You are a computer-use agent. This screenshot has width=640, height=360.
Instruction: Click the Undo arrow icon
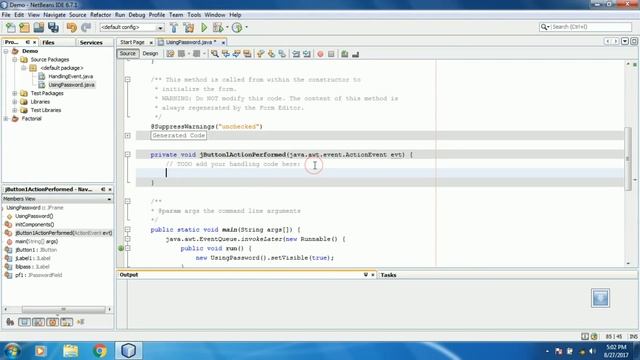(x=72, y=27)
